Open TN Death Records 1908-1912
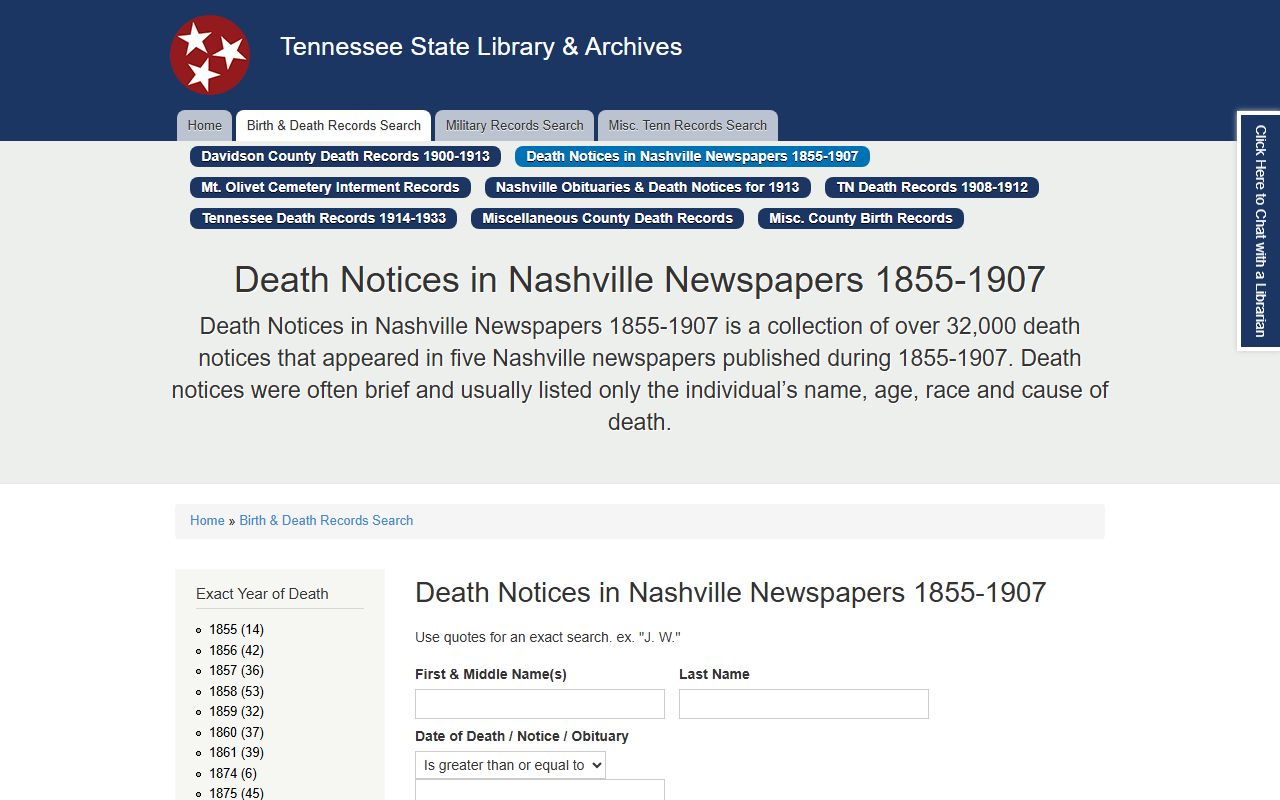Viewport: 1280px width, 800px height. 932,187
